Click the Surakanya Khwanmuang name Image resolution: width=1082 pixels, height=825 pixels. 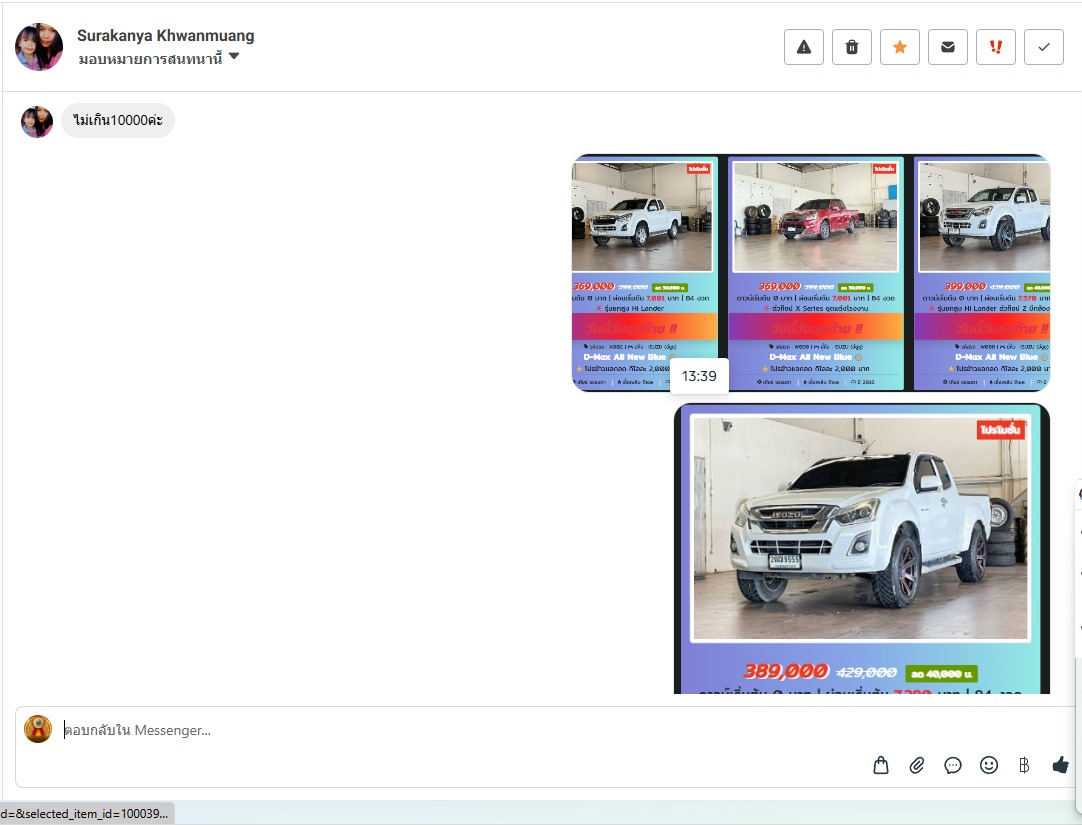coord(165,36)
